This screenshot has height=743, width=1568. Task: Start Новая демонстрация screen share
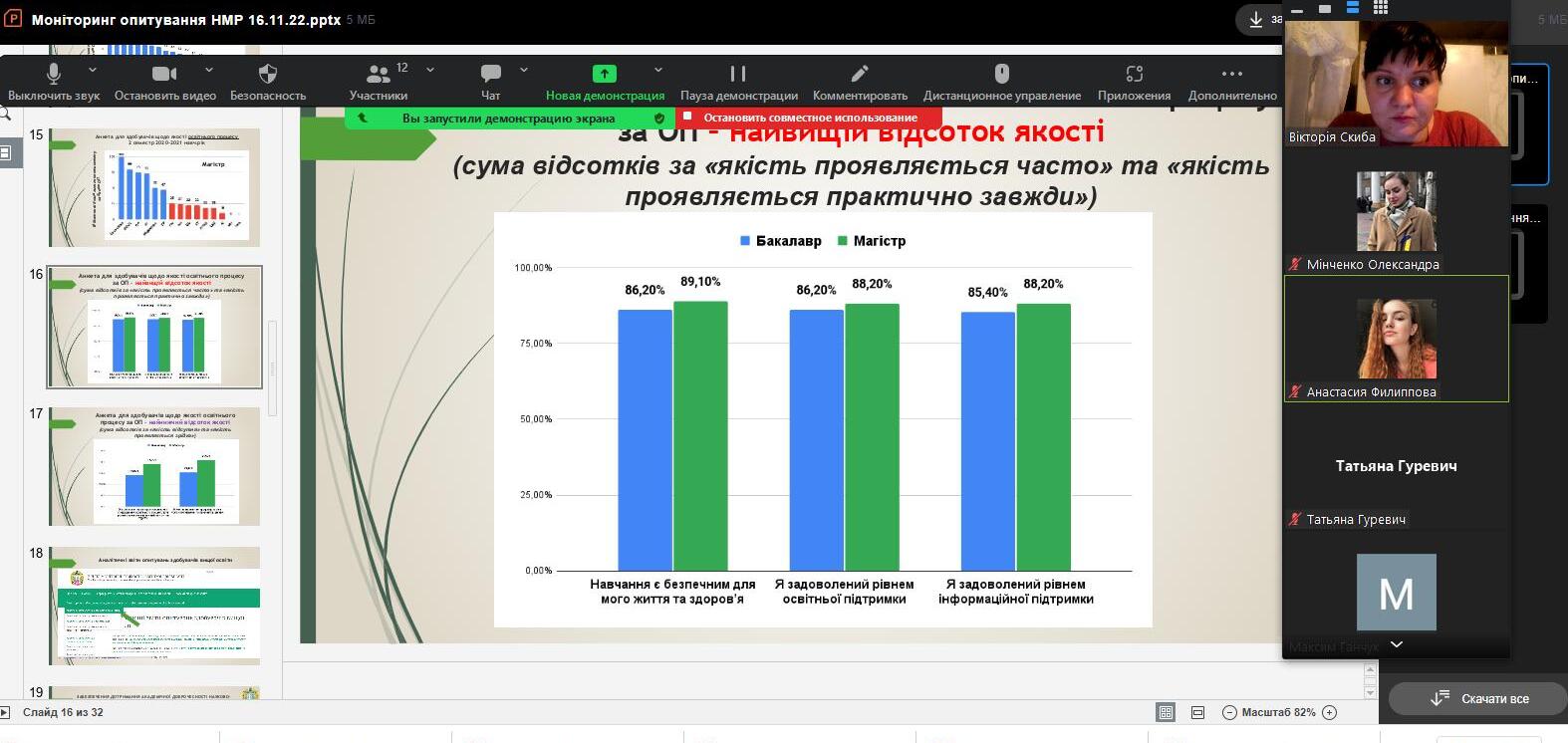tap(605, 82)
